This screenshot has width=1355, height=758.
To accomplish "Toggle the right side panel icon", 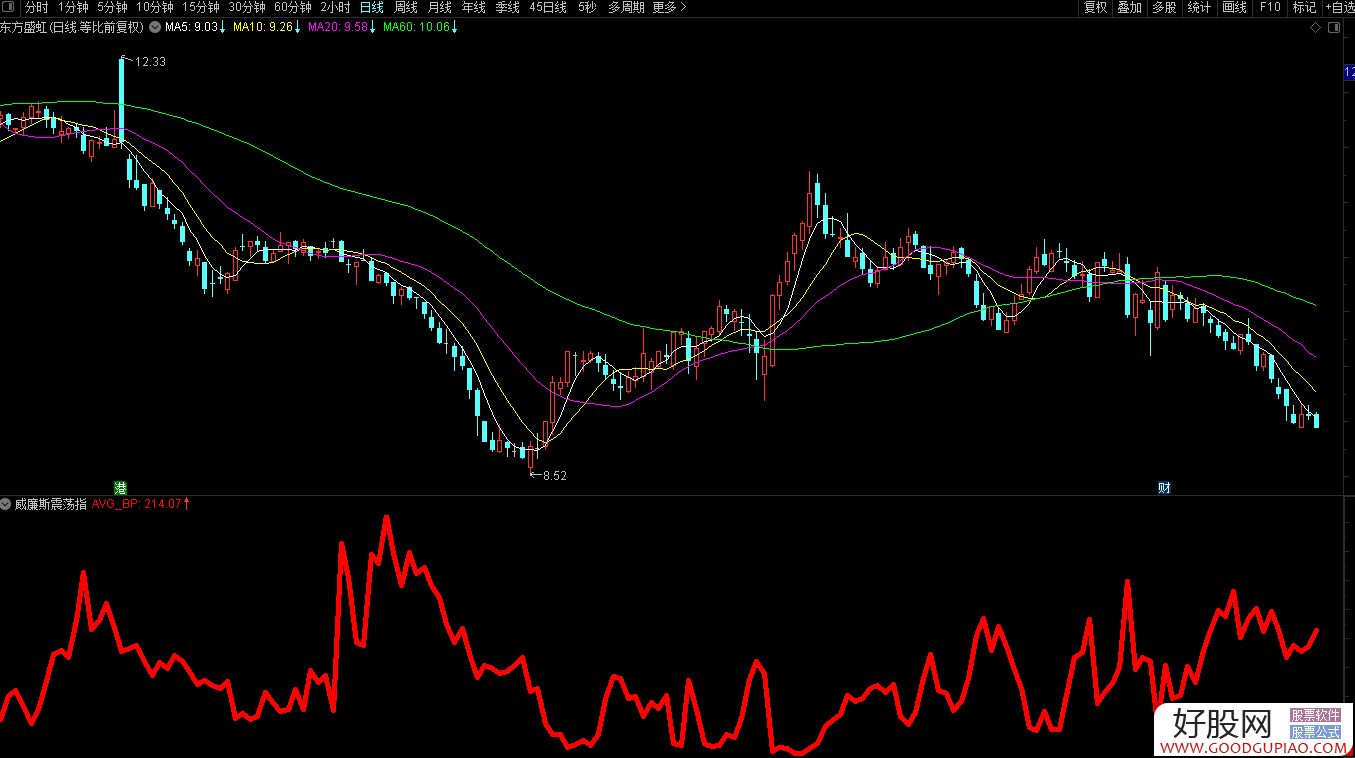I will click(x=1334, y=28).
